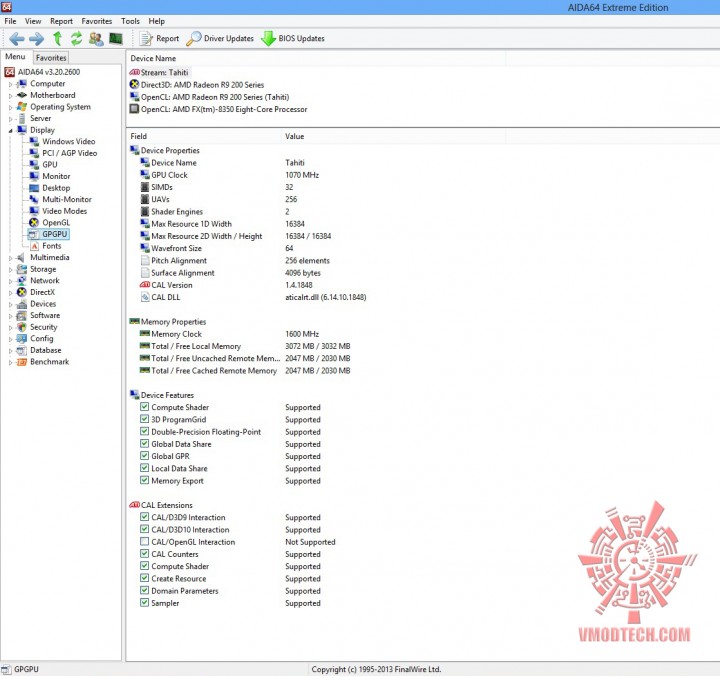Image resolution: width=720 pixels, height=676 pixels.
Task: Toggle the Memory Export checkbox
Action: point(144,480)
